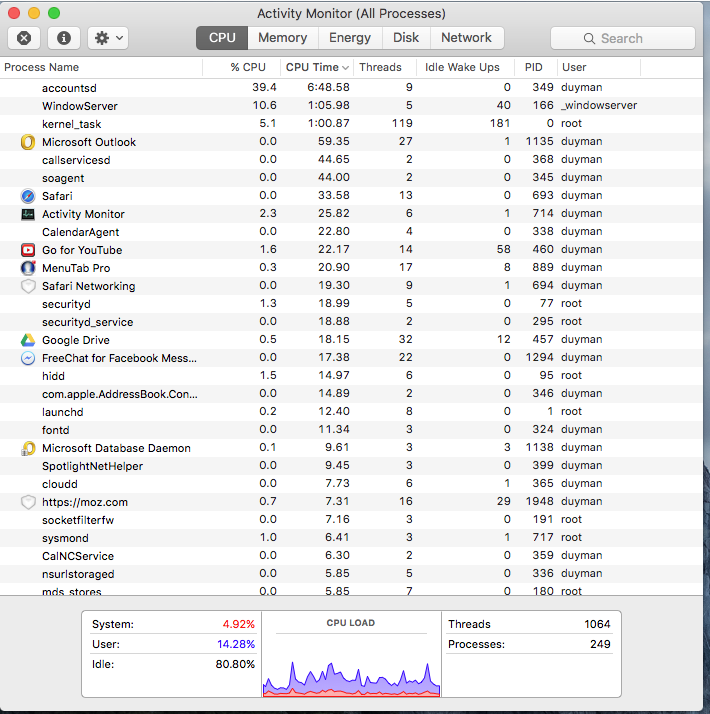Click the https://moz.com shield icon
The height and width of the screenshot is (714, 710).
tap(28, 502)
